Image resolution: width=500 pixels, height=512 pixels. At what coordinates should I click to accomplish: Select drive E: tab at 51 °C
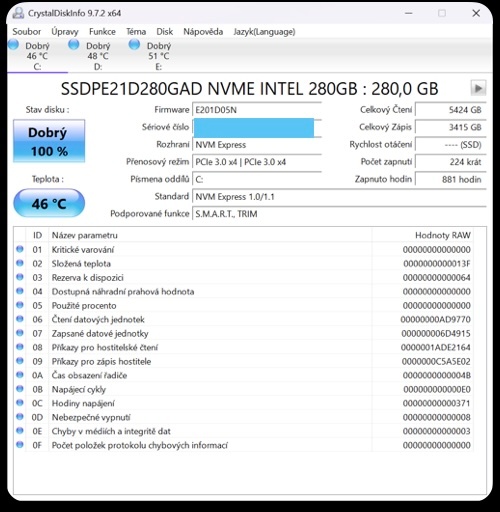(159, 56)
